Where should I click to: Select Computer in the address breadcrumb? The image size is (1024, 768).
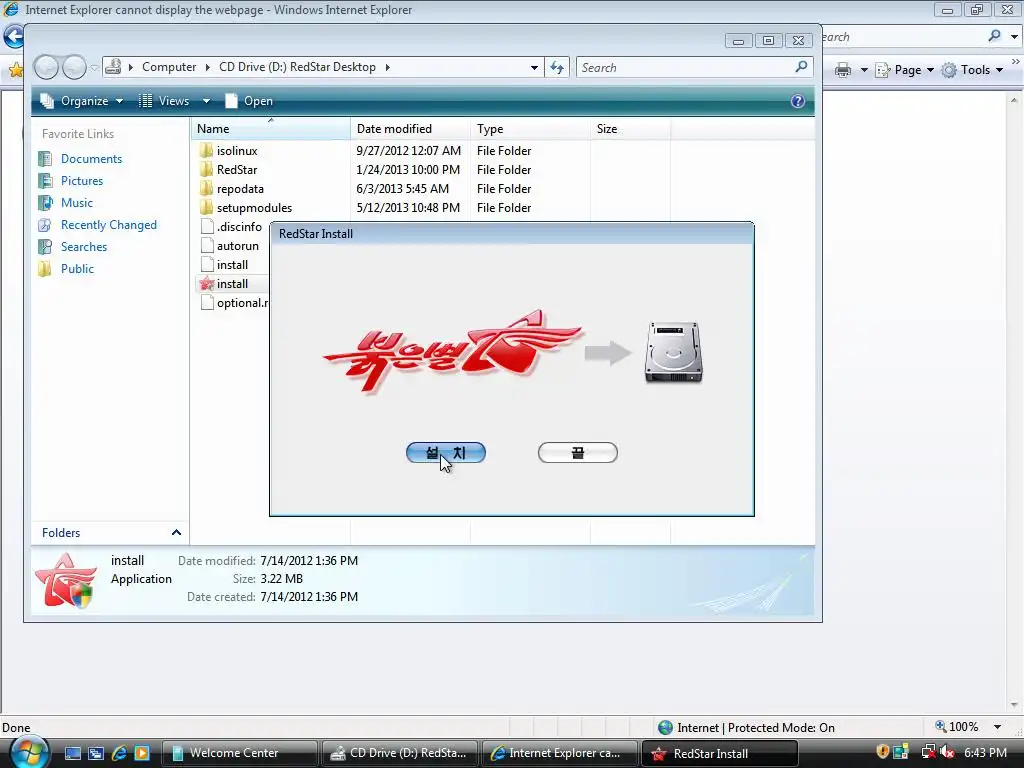(x=168, y=67)
